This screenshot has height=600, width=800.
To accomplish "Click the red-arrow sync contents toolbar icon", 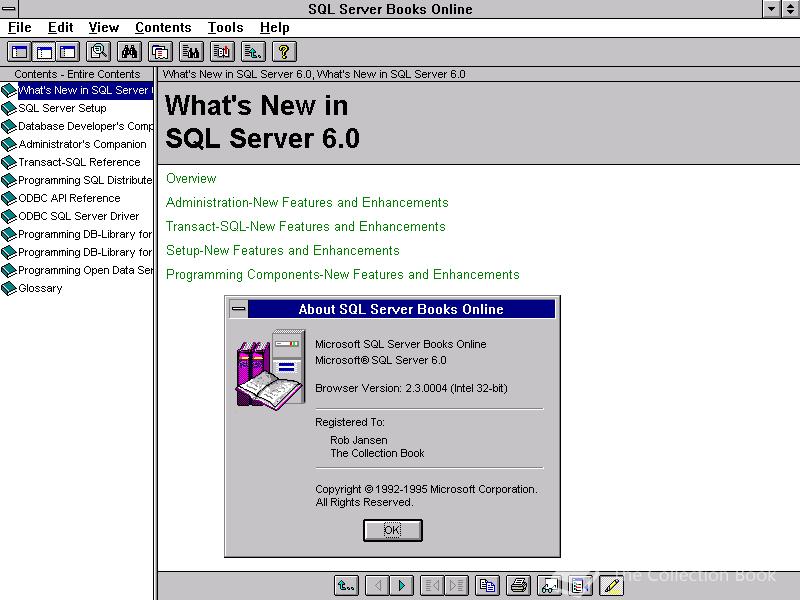I will coord(222,52).
